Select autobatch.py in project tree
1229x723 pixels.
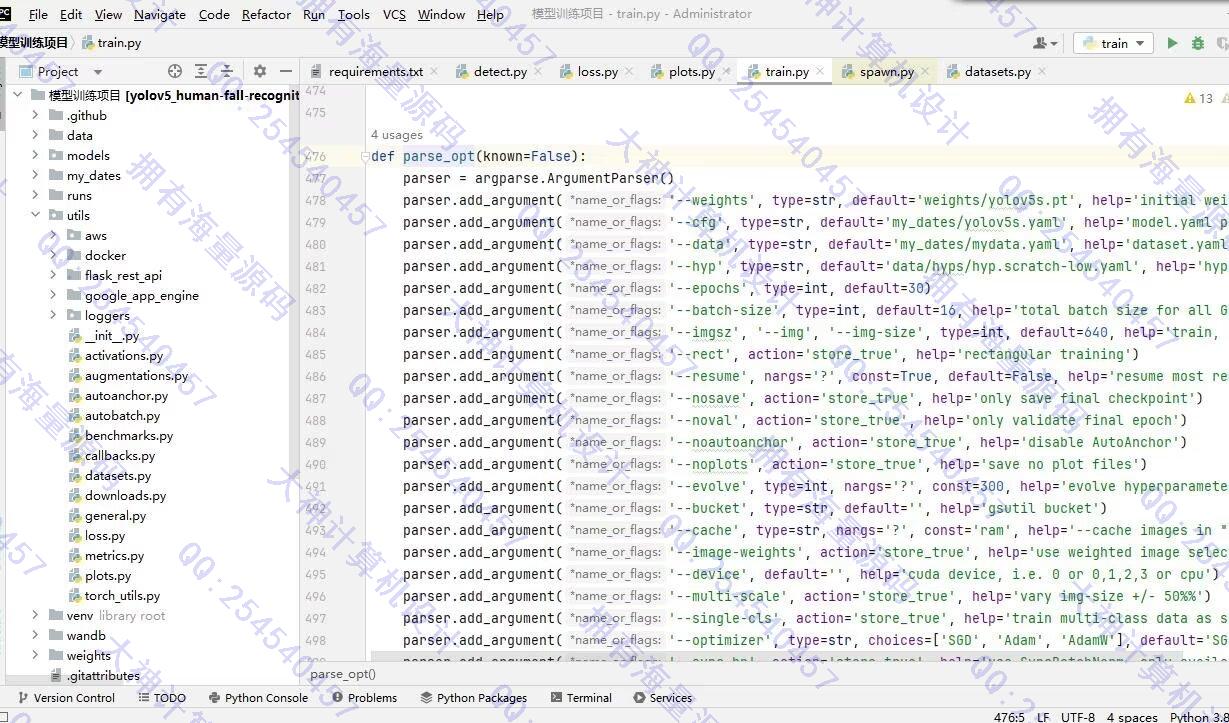122,415
